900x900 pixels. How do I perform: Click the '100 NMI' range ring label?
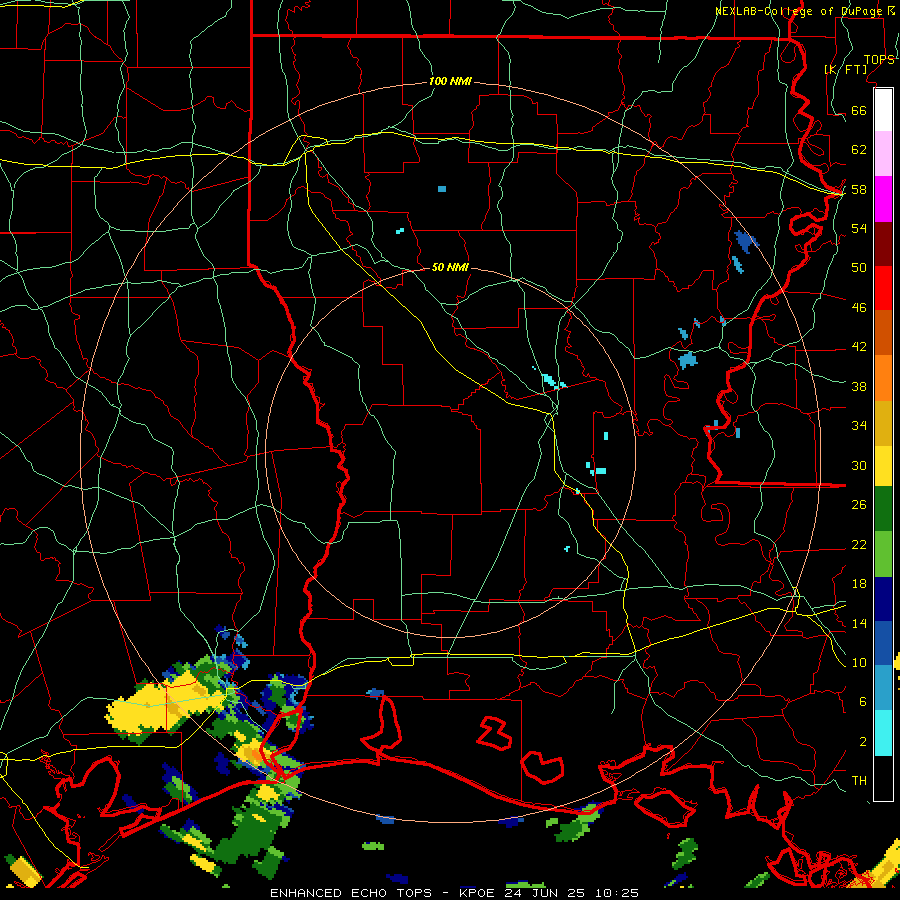(450, 82)
